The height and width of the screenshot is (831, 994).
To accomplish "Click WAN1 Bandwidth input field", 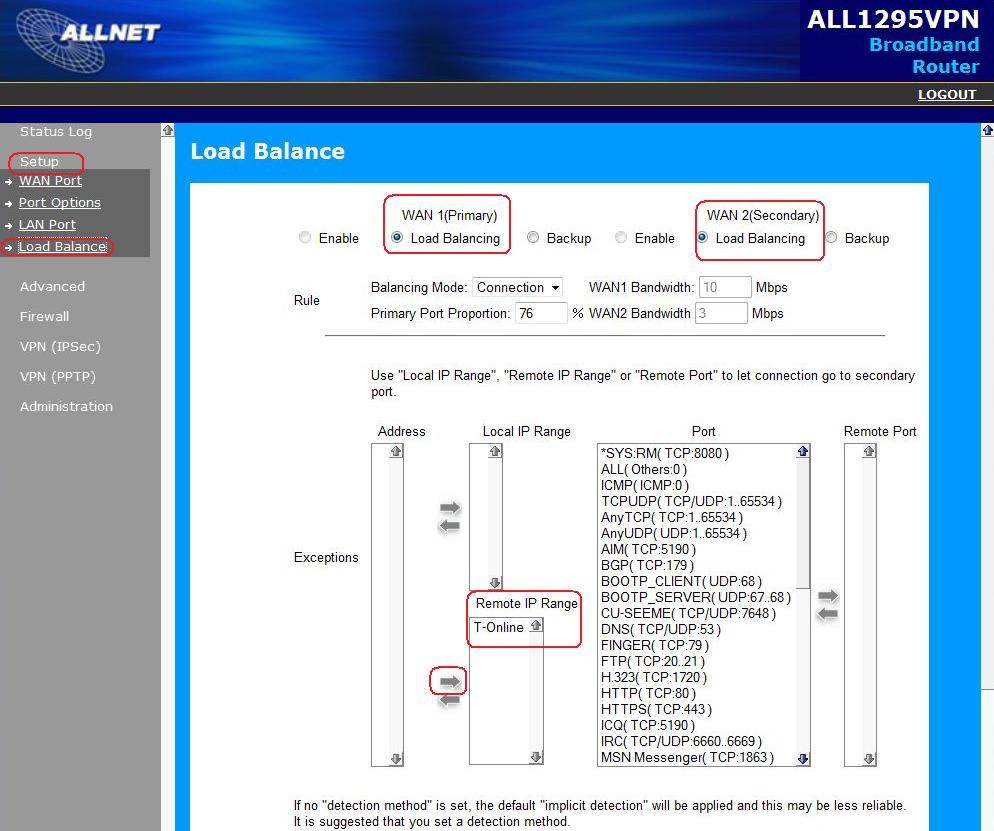I will click(x=725, y=287).
